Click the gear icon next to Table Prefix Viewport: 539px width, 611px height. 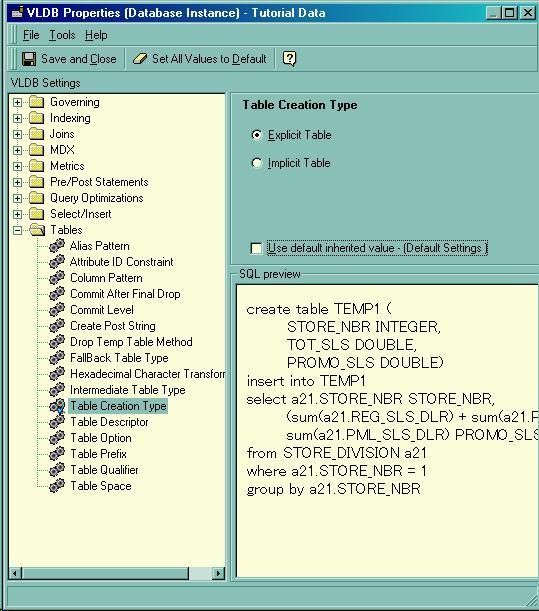pos(57,454)
